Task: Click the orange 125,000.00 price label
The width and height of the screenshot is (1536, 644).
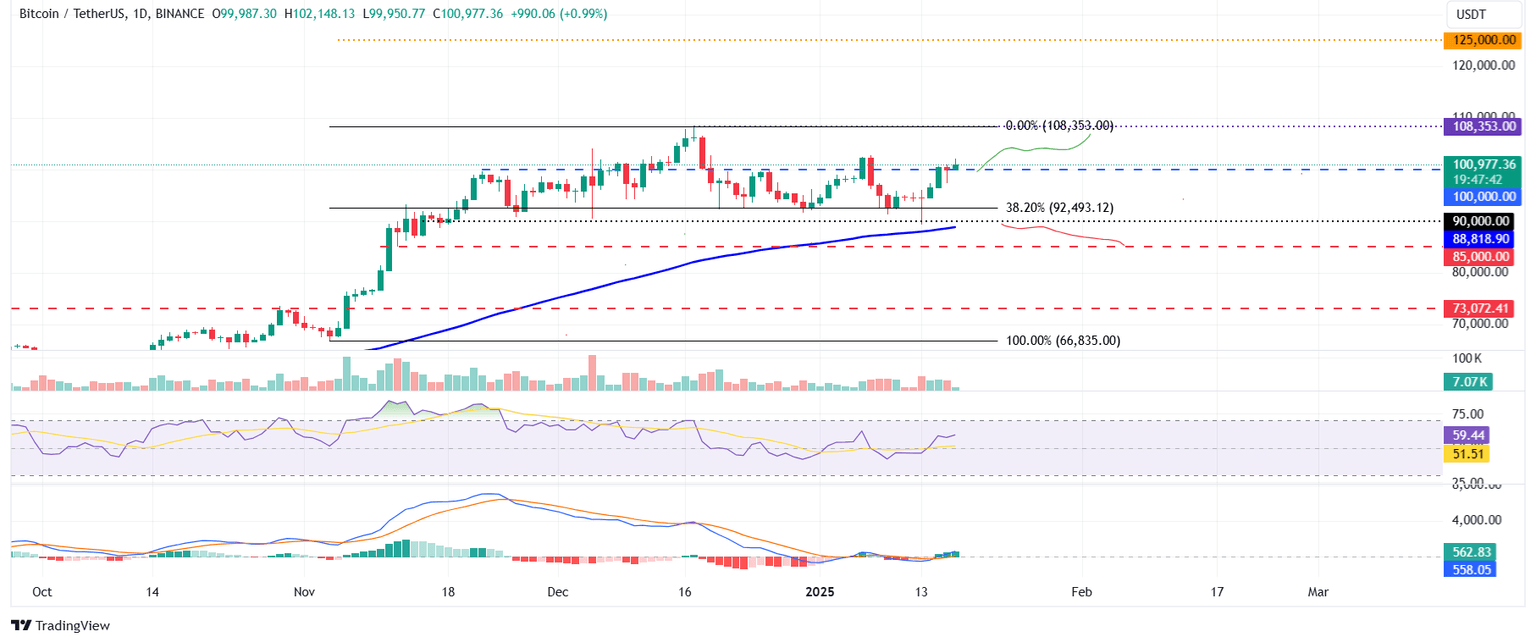Action: click(1482, 41)
